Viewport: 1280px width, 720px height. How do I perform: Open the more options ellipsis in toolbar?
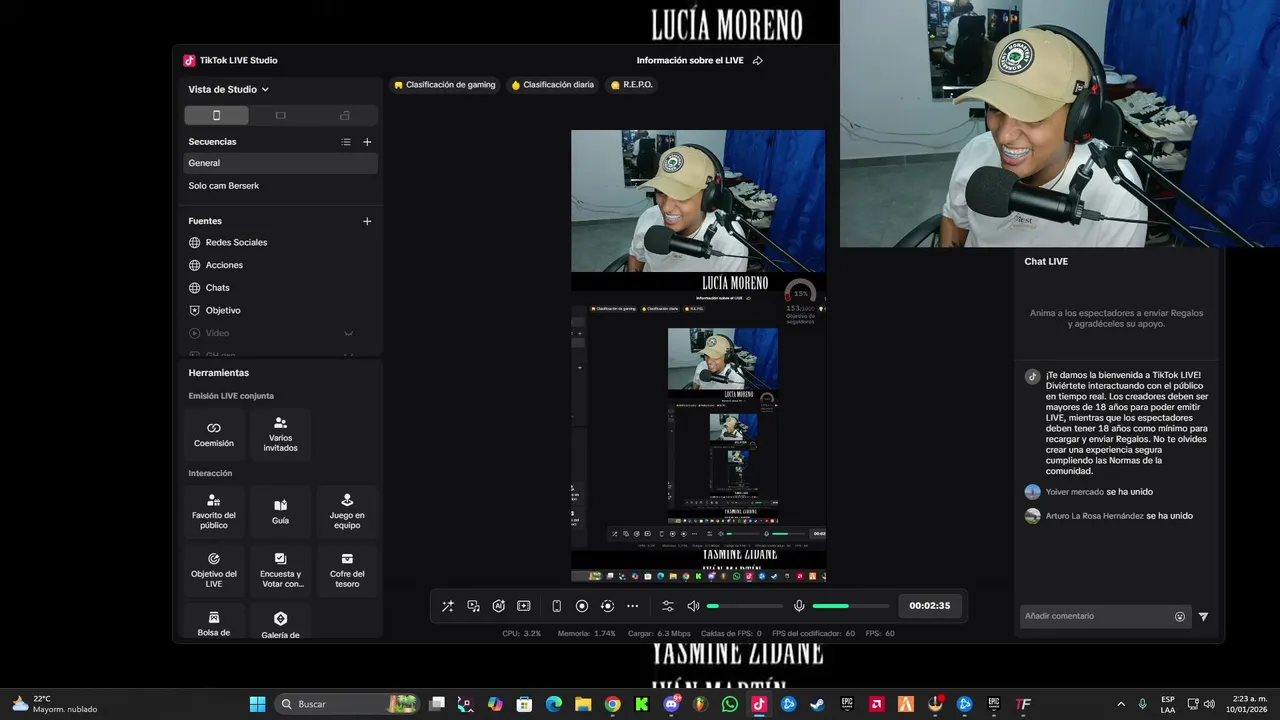click(632, 606)
